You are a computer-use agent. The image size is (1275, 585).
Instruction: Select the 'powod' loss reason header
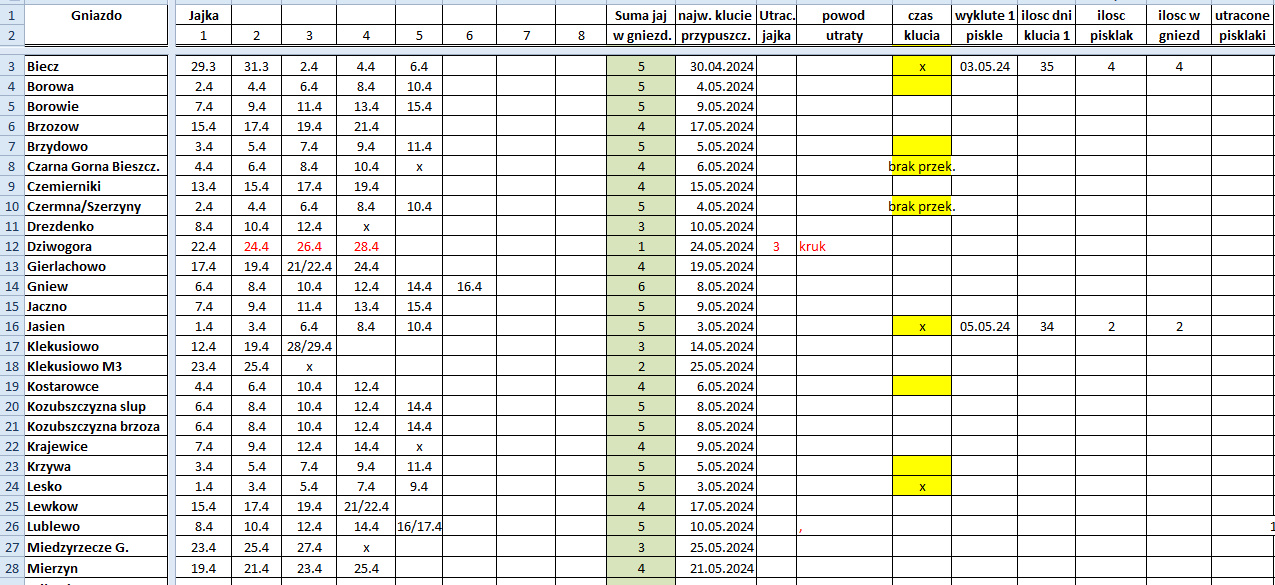click(844, 15)
